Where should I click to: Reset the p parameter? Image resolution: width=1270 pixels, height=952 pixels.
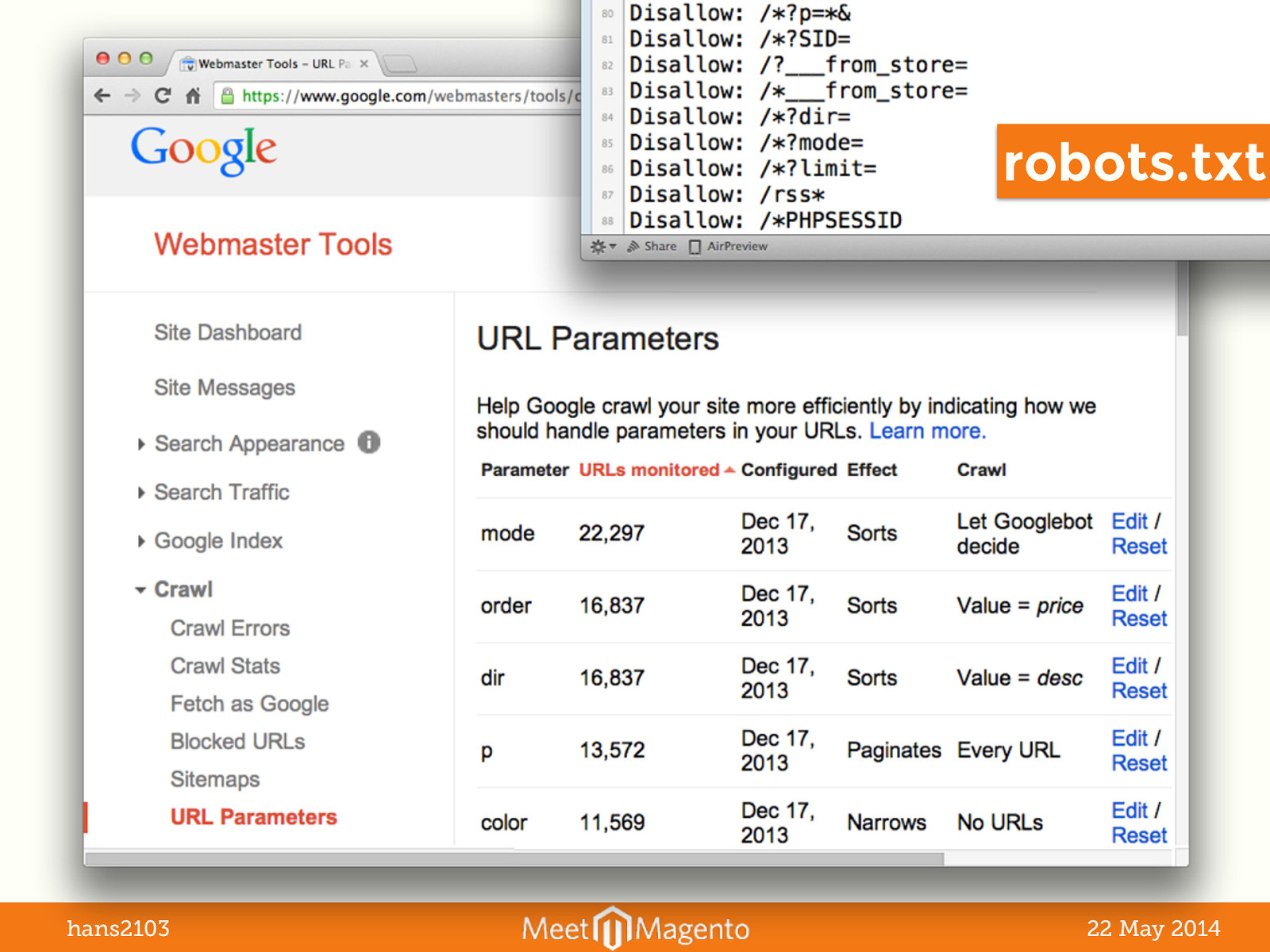(x=1139, y=763)
